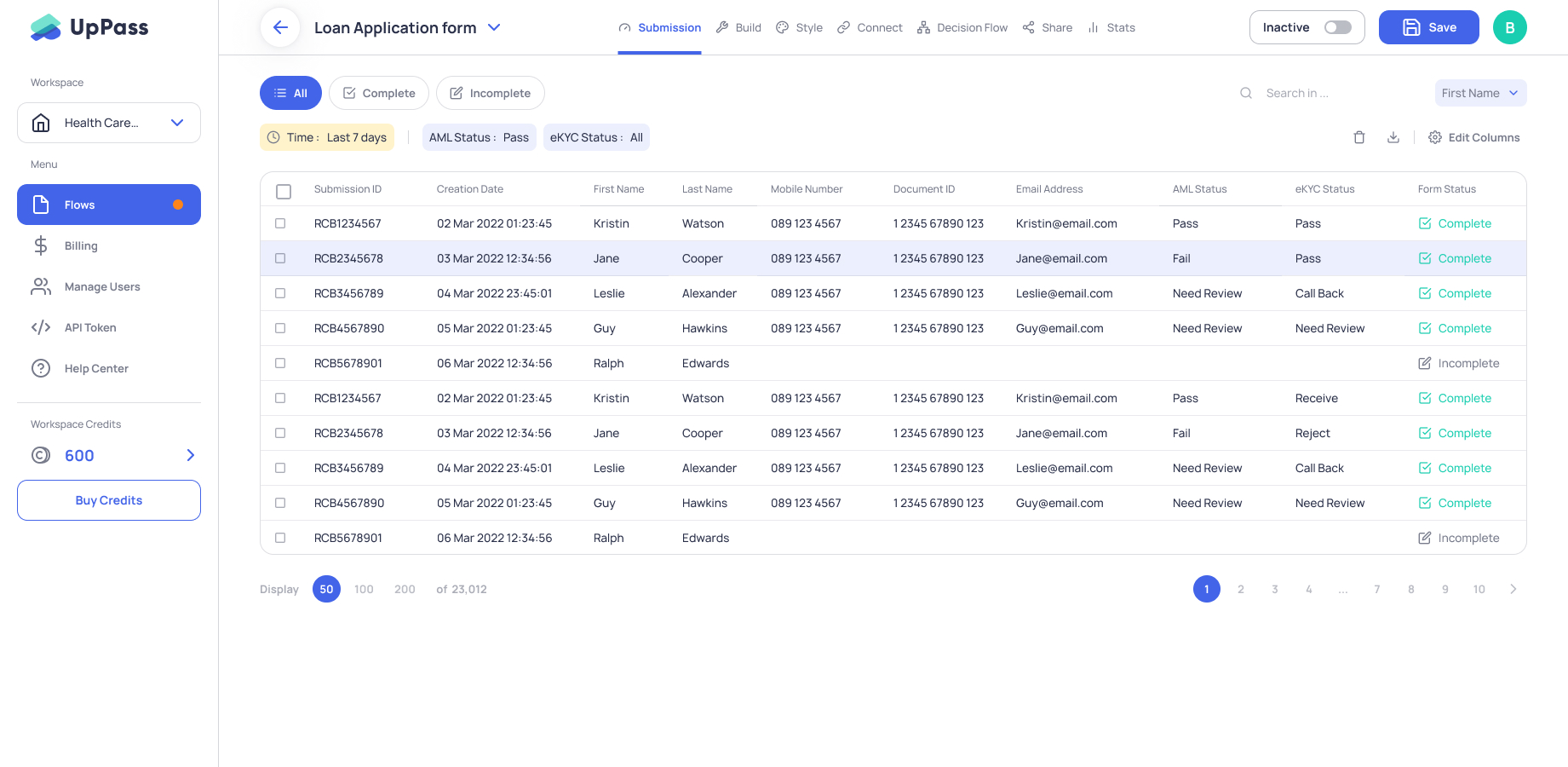1568x767 pixels.
Task: Open Billing in sidebar menu
Action: (109, 245)
